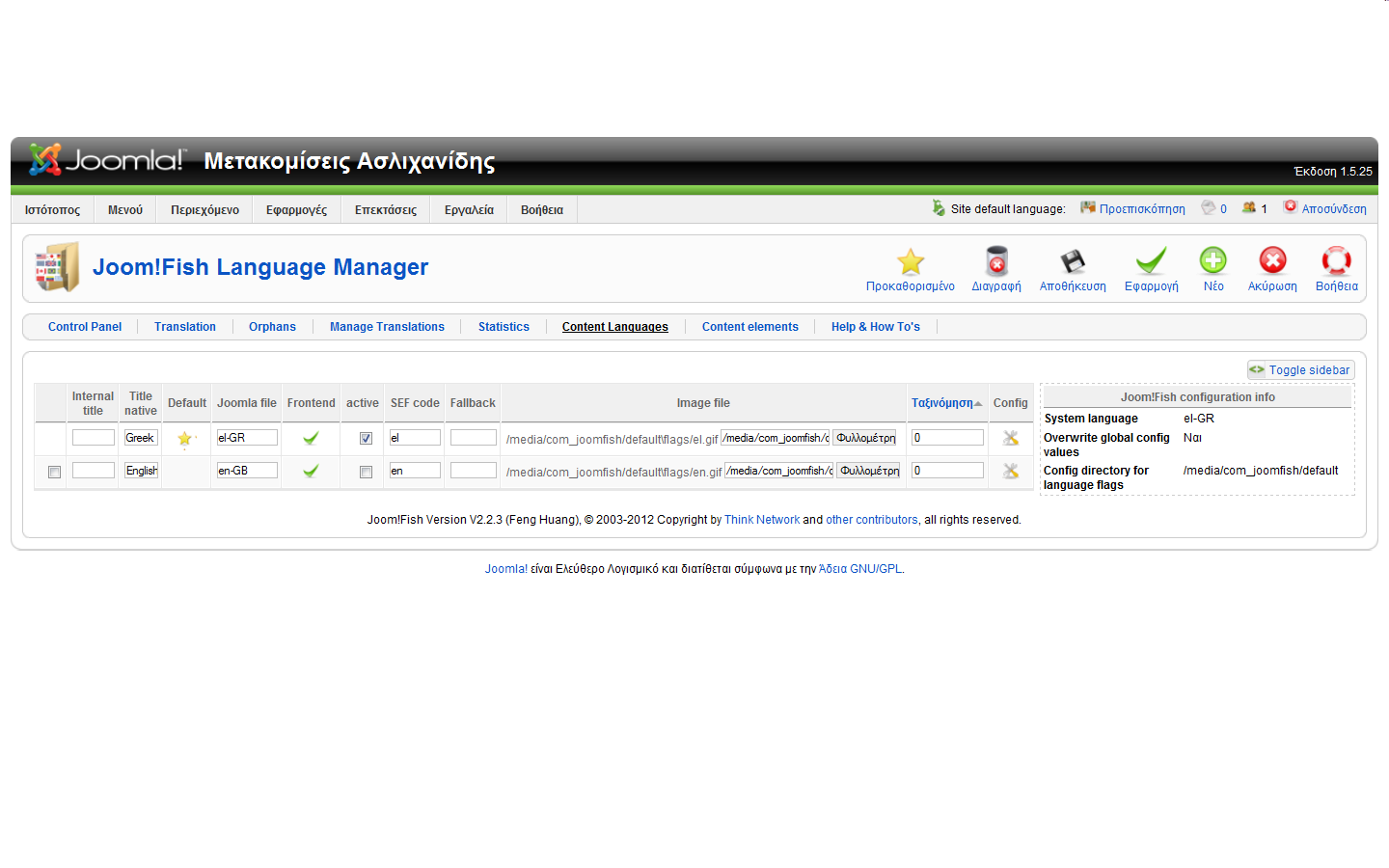
Task: Click the SEF code field with el
Action: click(415, 438)
